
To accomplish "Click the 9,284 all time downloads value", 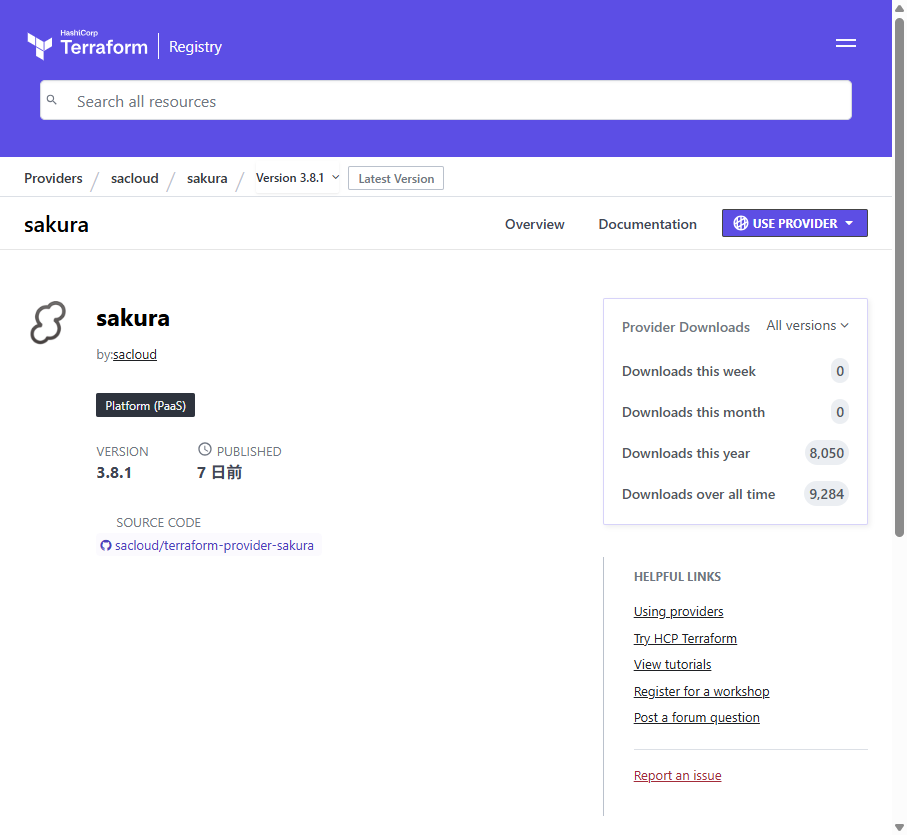I will coord(827,494).
